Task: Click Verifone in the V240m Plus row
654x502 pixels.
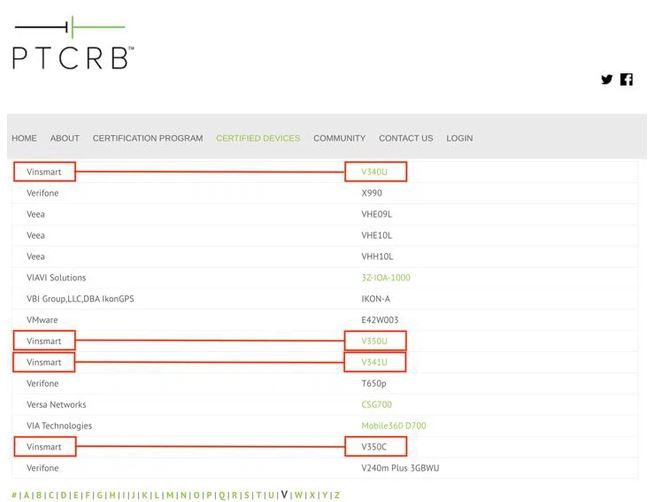Action: pyautogui.click(x=43, y=468)
